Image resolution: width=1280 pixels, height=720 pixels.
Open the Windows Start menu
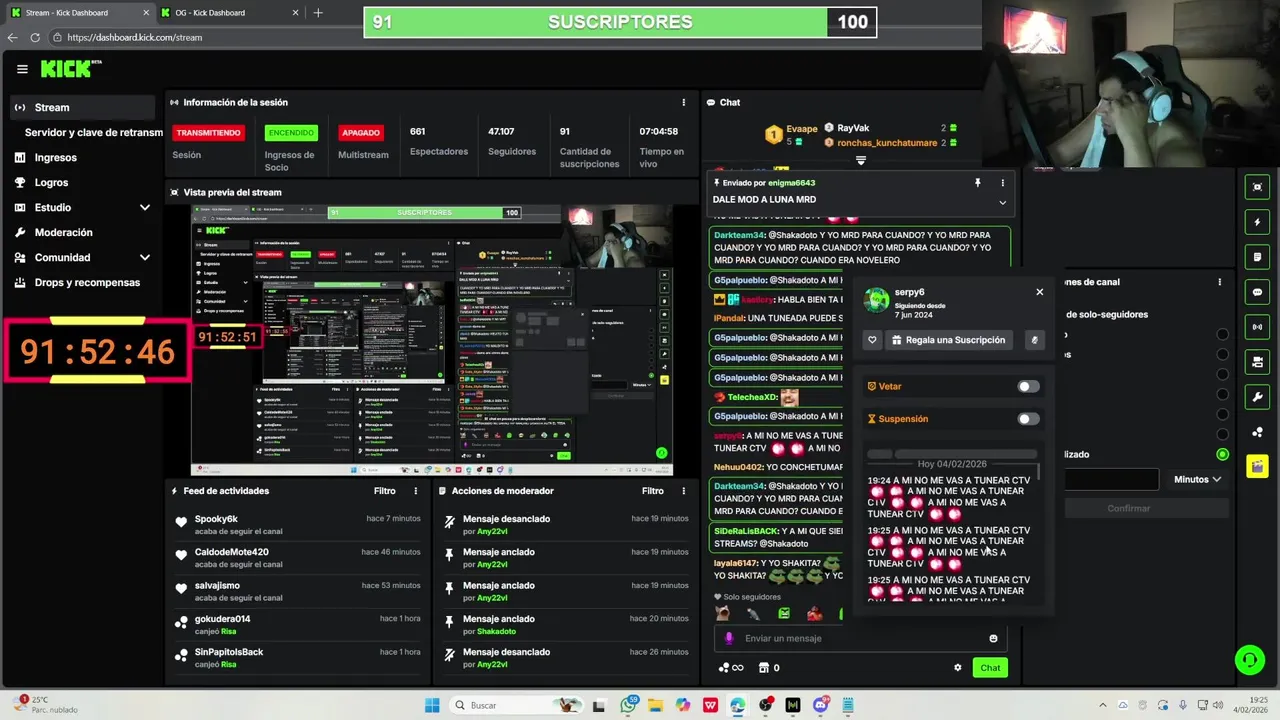432,705
